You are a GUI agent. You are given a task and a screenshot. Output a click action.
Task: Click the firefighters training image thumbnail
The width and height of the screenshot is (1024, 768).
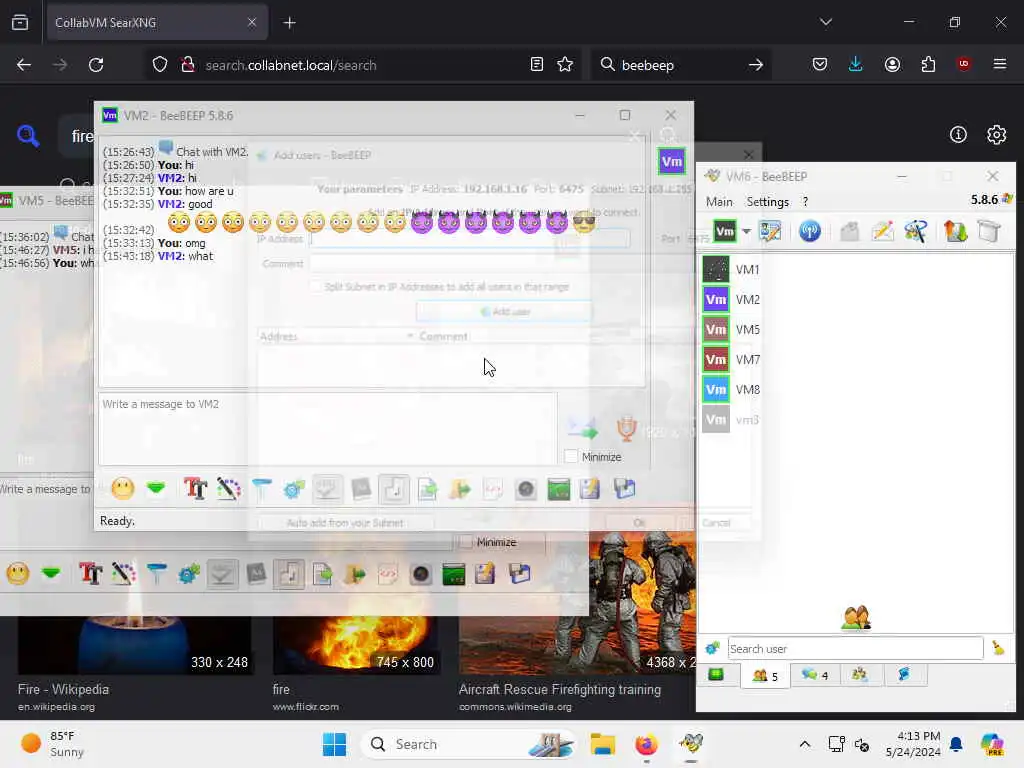(x=577, y=603)
